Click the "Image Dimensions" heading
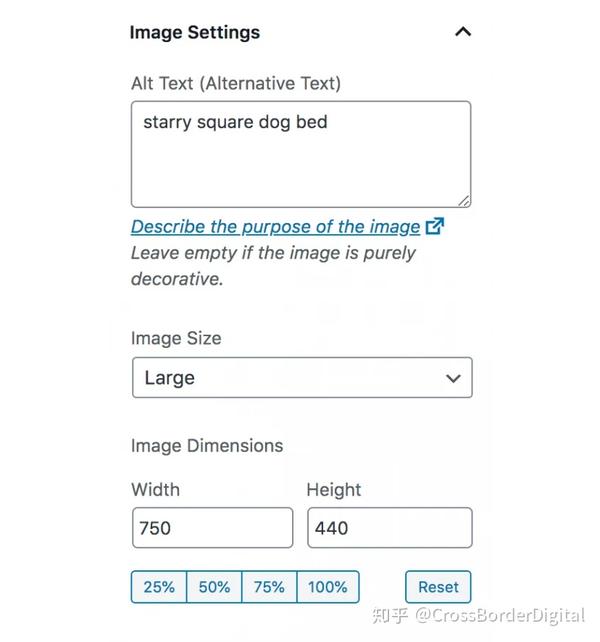600x642 pixels. tap(207, 446)
